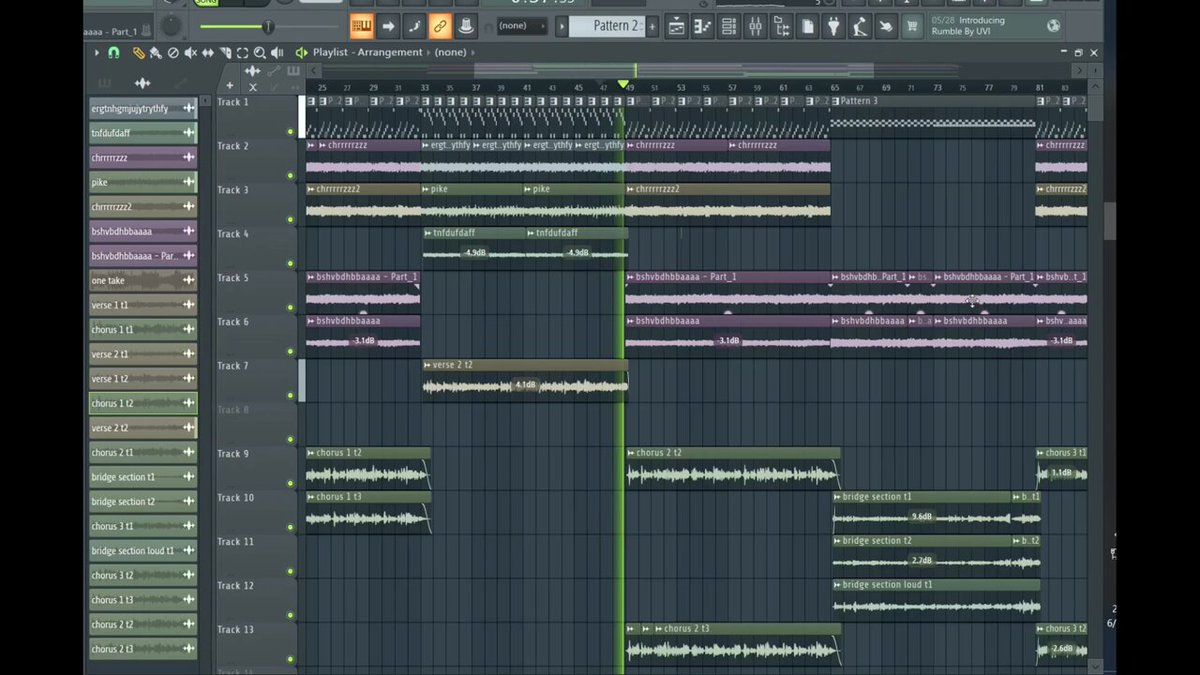
Task: Open the content shop cart icon
Action: [x=911, y=26]
